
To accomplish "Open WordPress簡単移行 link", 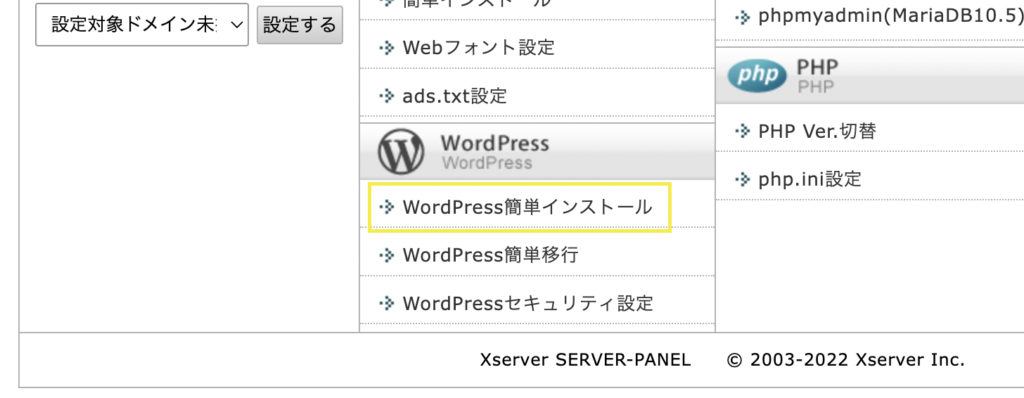I will pyautogui.click(x=490, y=255).
